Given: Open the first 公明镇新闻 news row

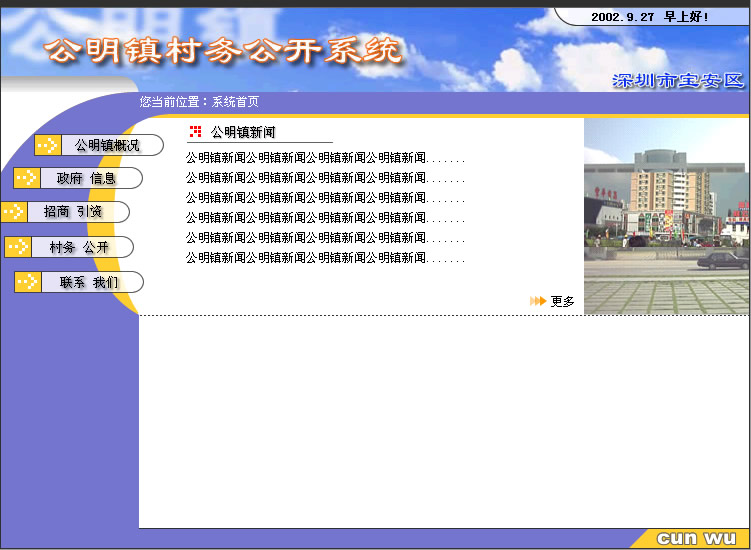Looking at the screenshot, I should tap(325, 158).
